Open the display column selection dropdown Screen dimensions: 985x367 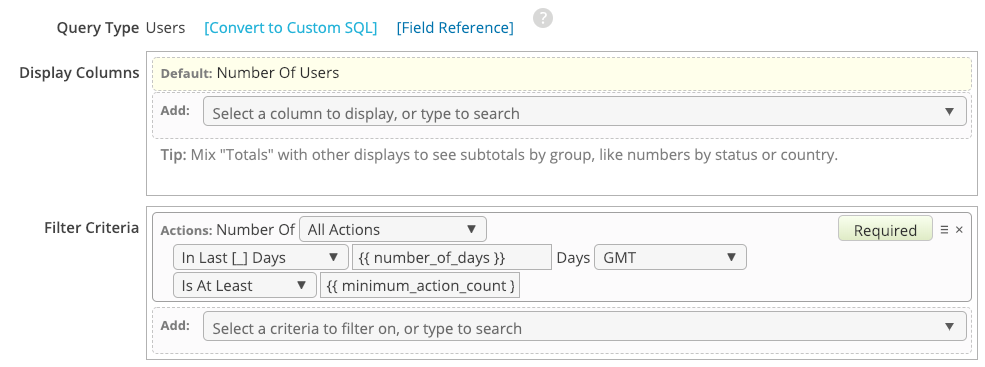click(x=584, y=112)
